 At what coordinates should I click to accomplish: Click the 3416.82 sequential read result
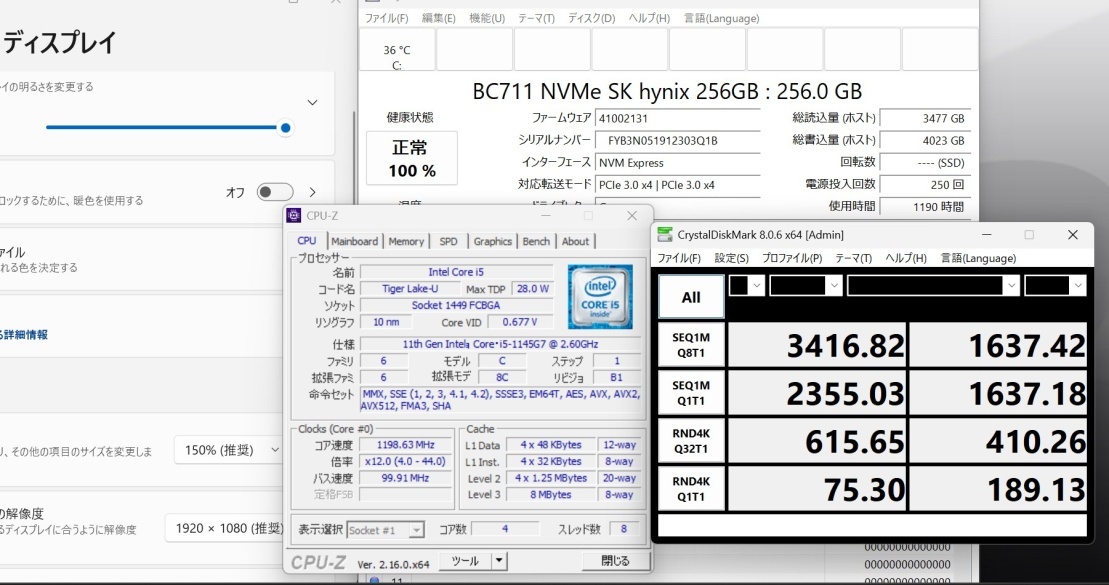point(817,345)
